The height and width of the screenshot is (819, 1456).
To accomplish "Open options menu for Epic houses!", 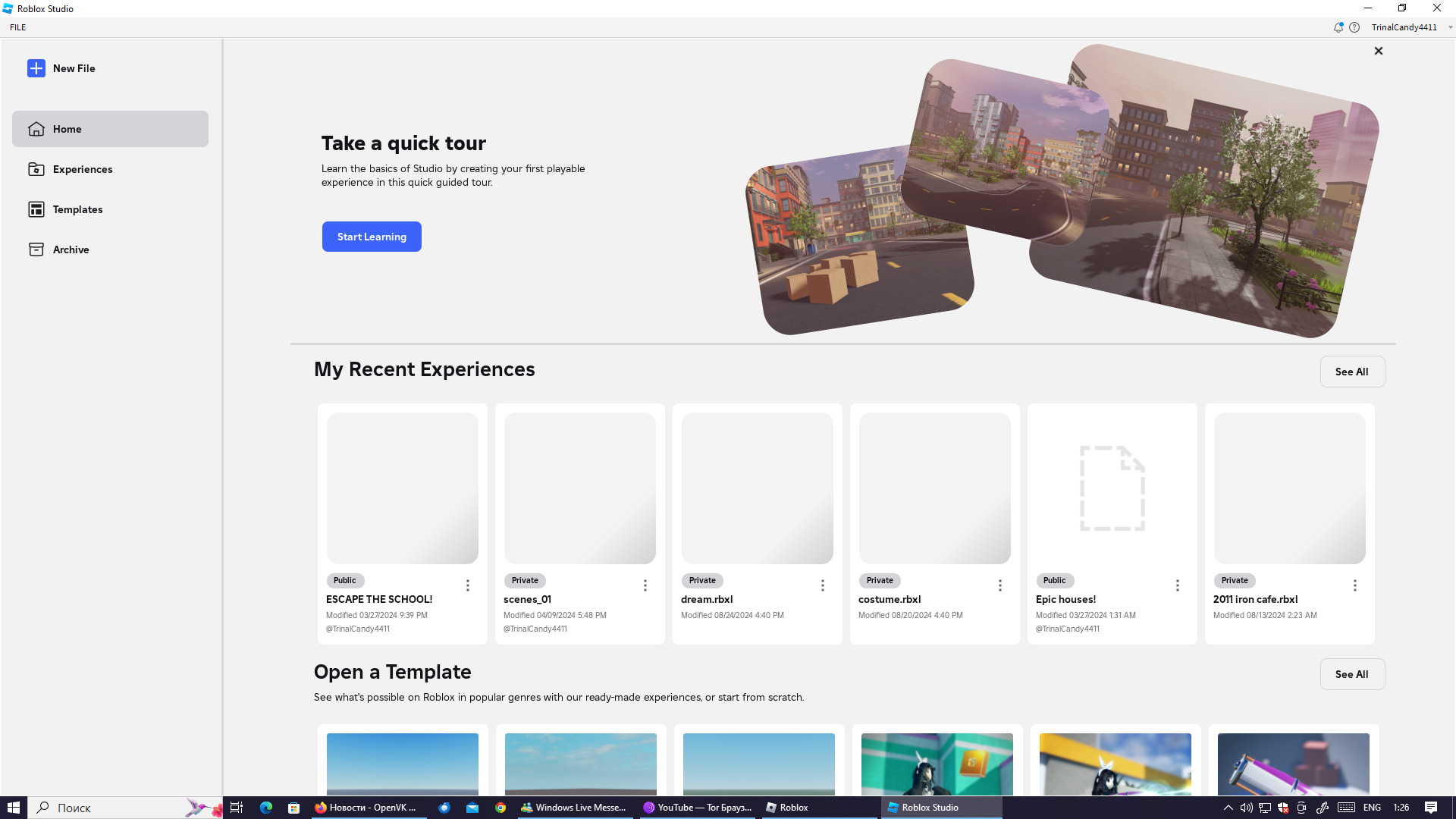I will [1178, 585].
